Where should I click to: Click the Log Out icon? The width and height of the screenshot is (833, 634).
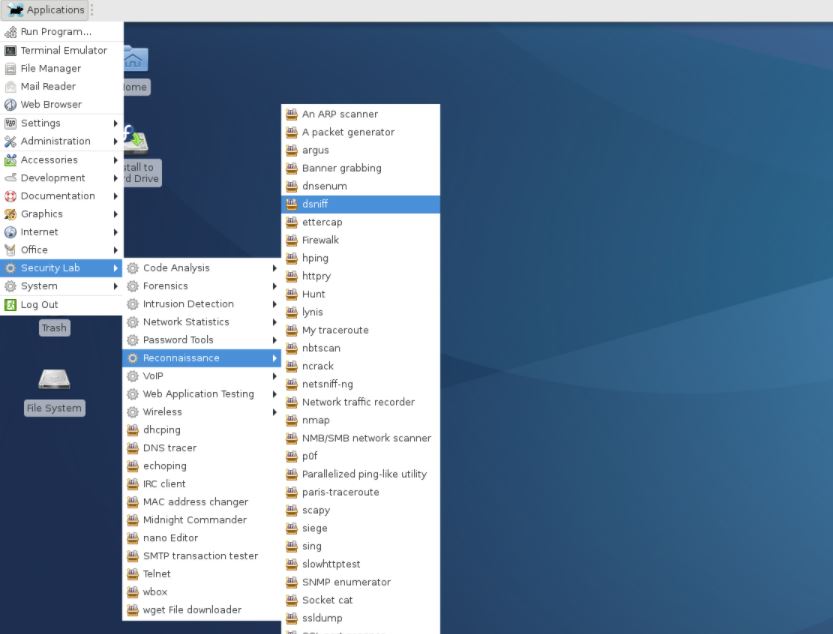10,305
